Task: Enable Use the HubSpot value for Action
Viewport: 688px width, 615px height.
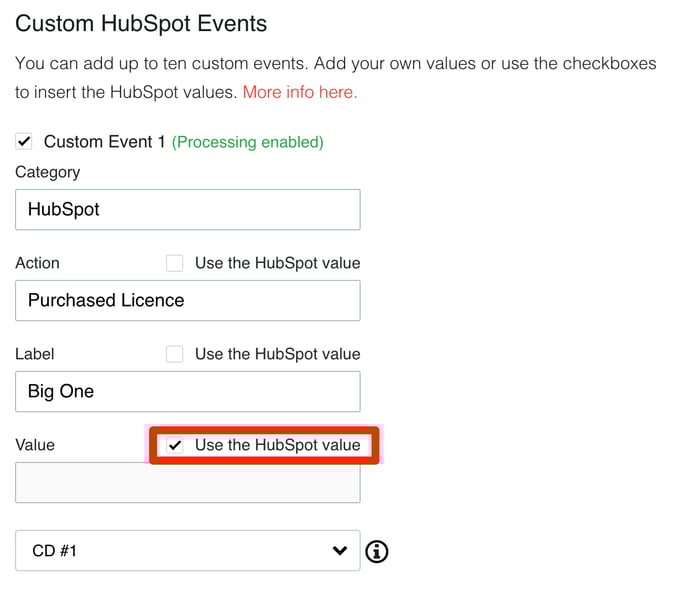Action: (x=175, y=263)
